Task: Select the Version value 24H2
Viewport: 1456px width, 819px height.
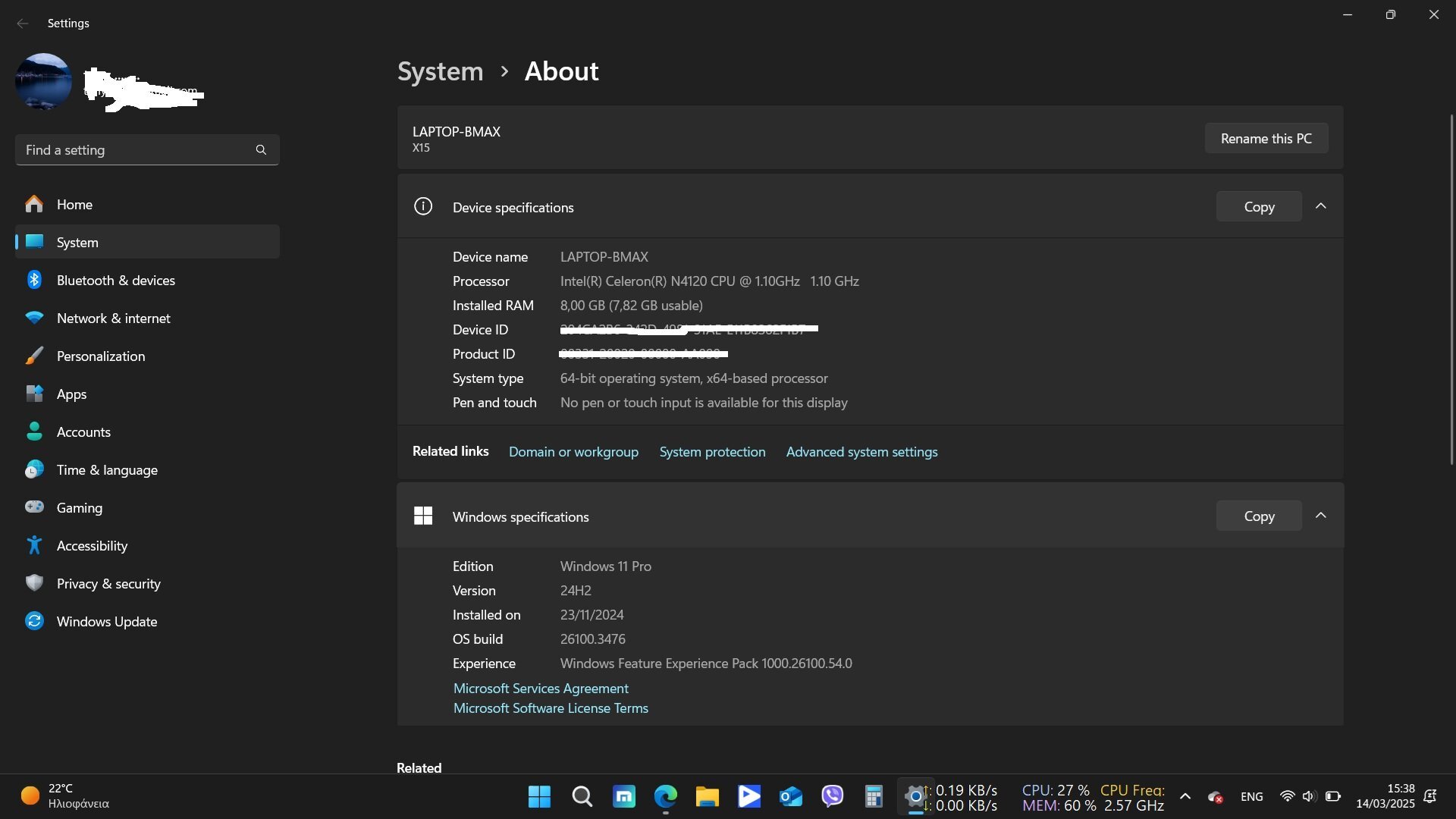Action: point(576,591)
